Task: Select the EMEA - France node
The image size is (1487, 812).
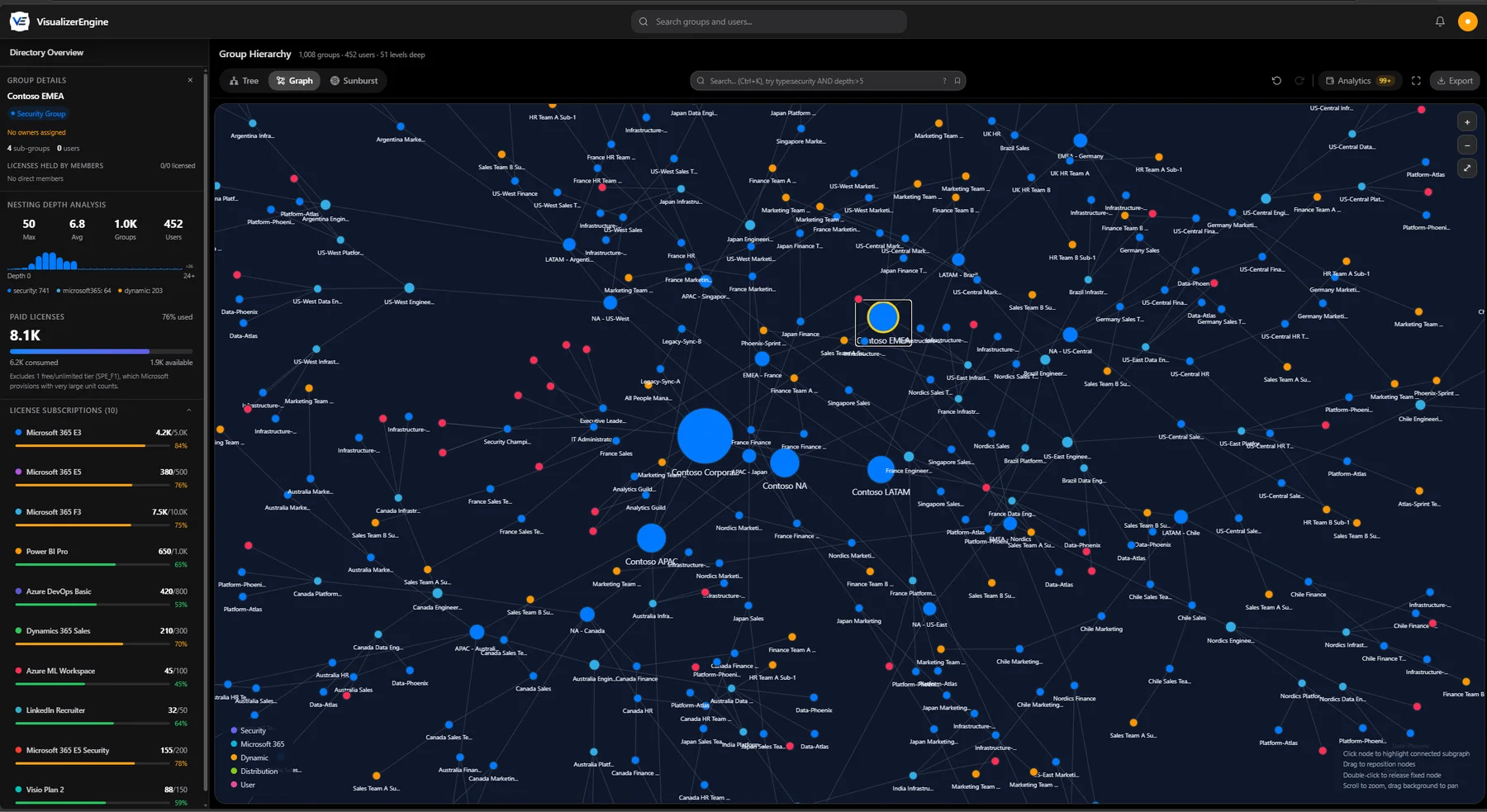Action: 762,359
